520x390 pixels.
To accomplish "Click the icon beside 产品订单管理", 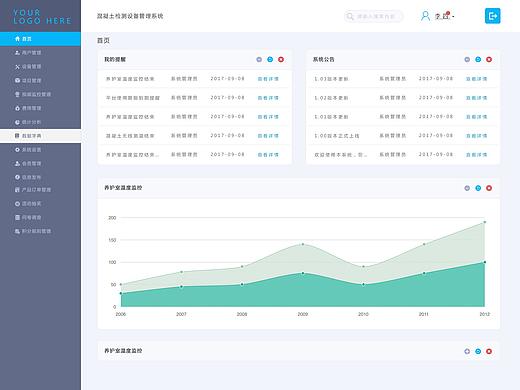I will click(x=17, y=190).
